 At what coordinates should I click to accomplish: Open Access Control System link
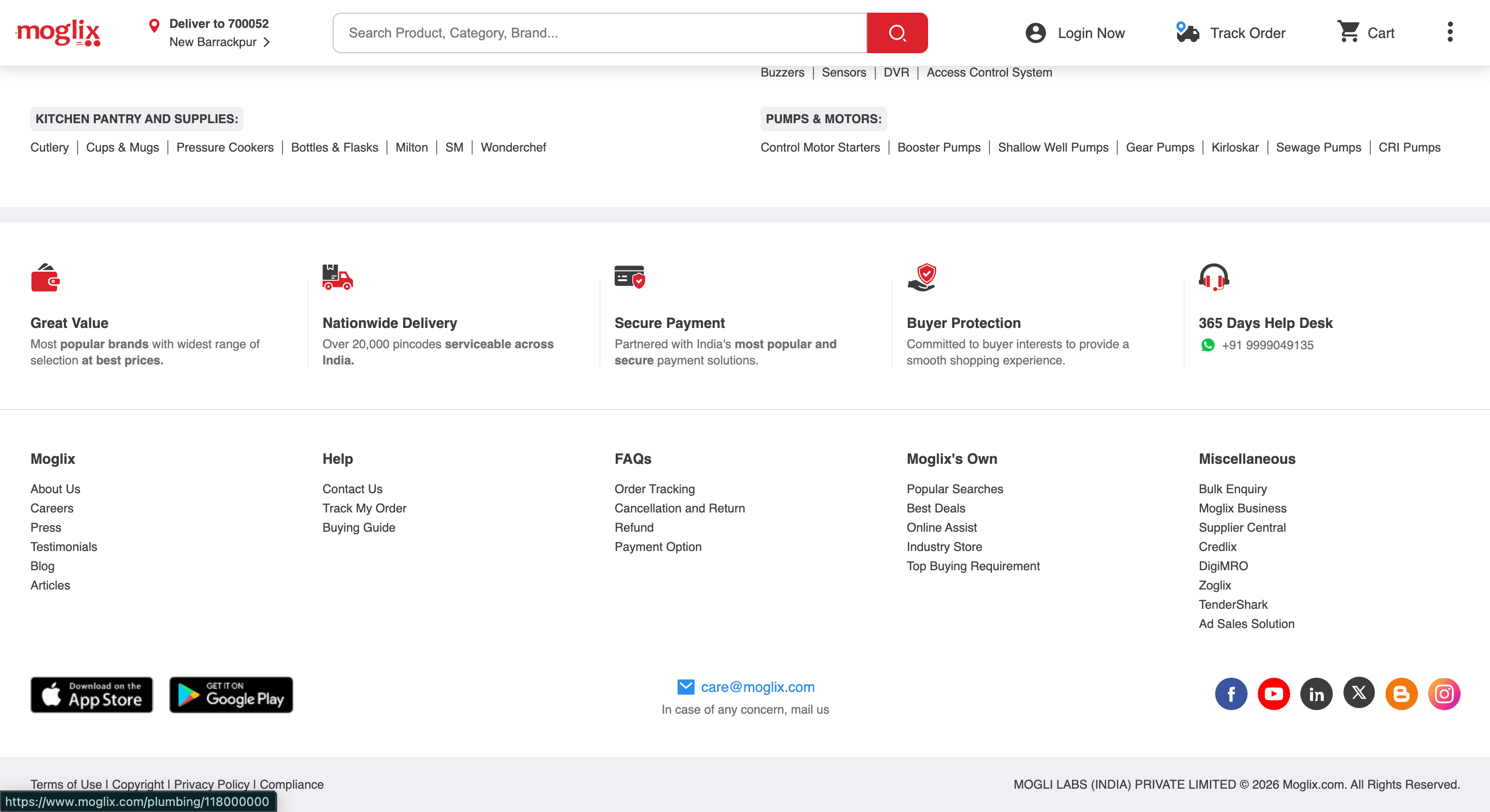[x=989, y=72]
